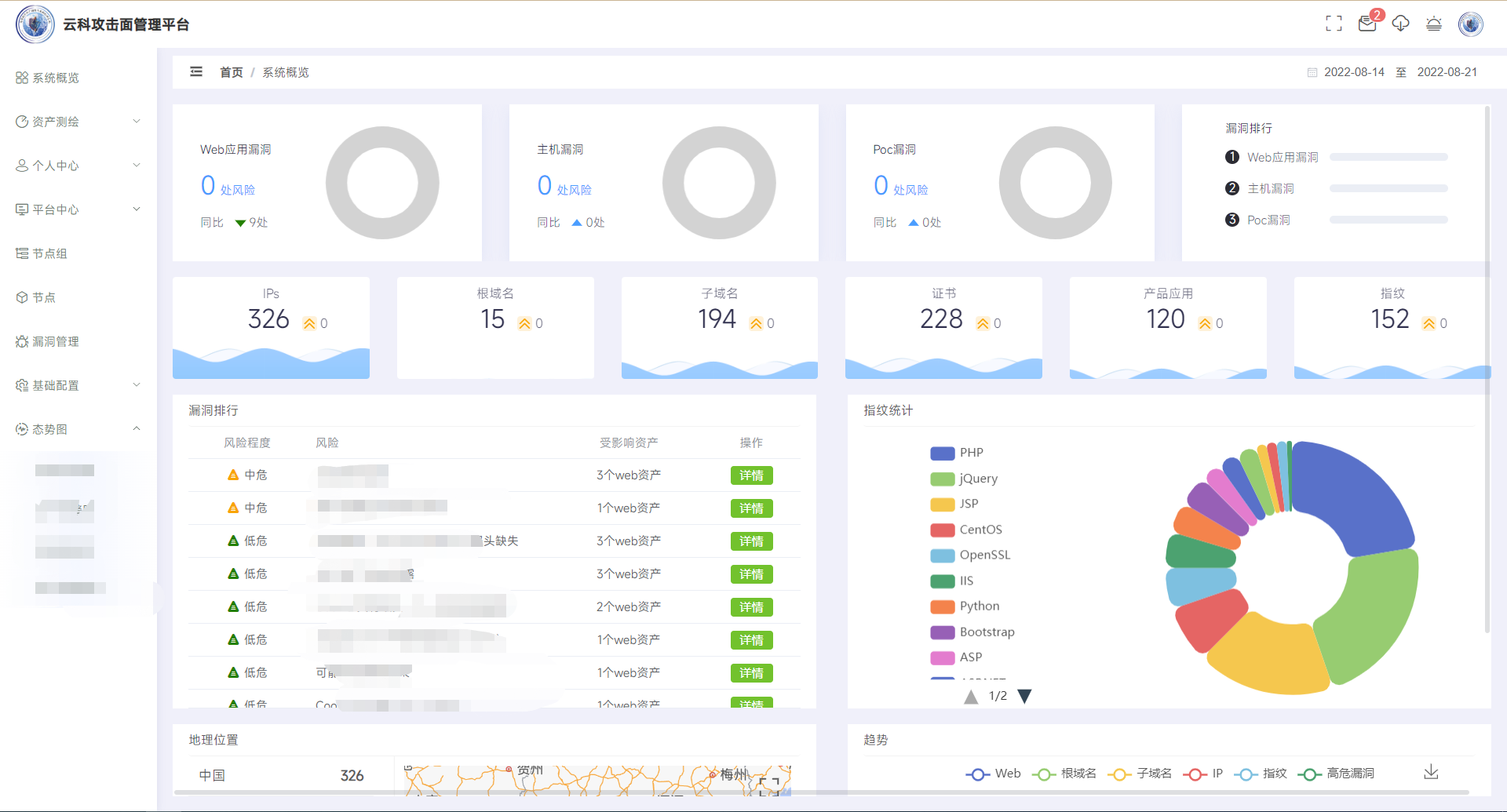
Task: Click the Web应用漏洞 ranking progress bar
Action: pos(1388,157)
